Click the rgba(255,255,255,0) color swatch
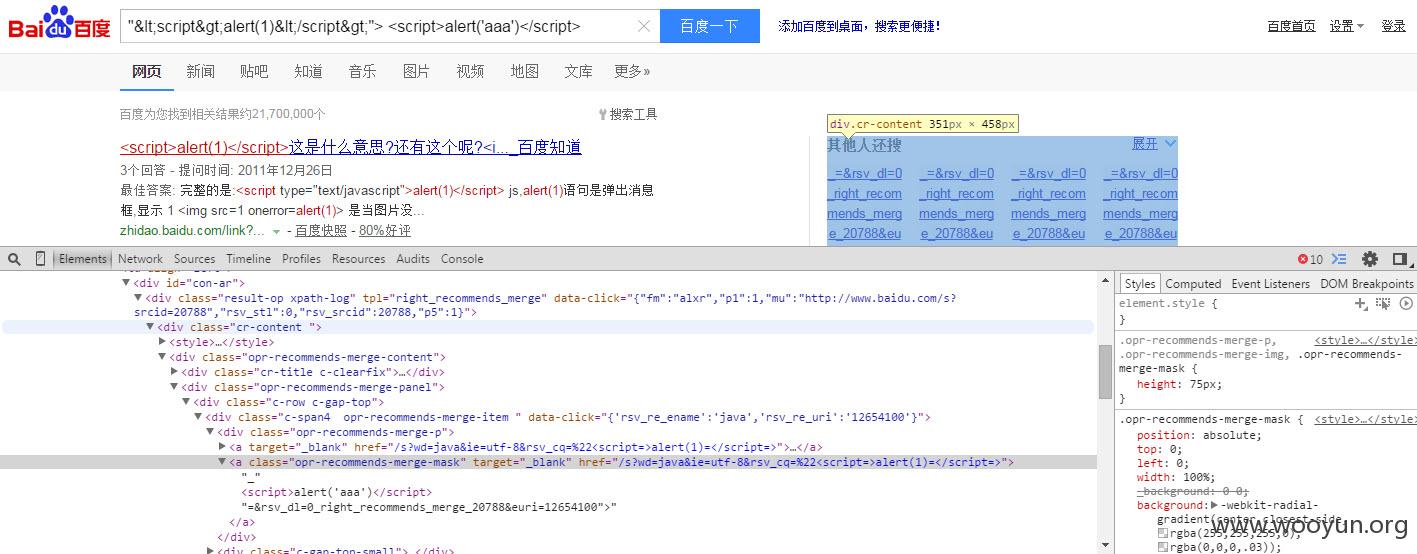The width and height of the screenshot is (1417, 554). coord(1162,534)
